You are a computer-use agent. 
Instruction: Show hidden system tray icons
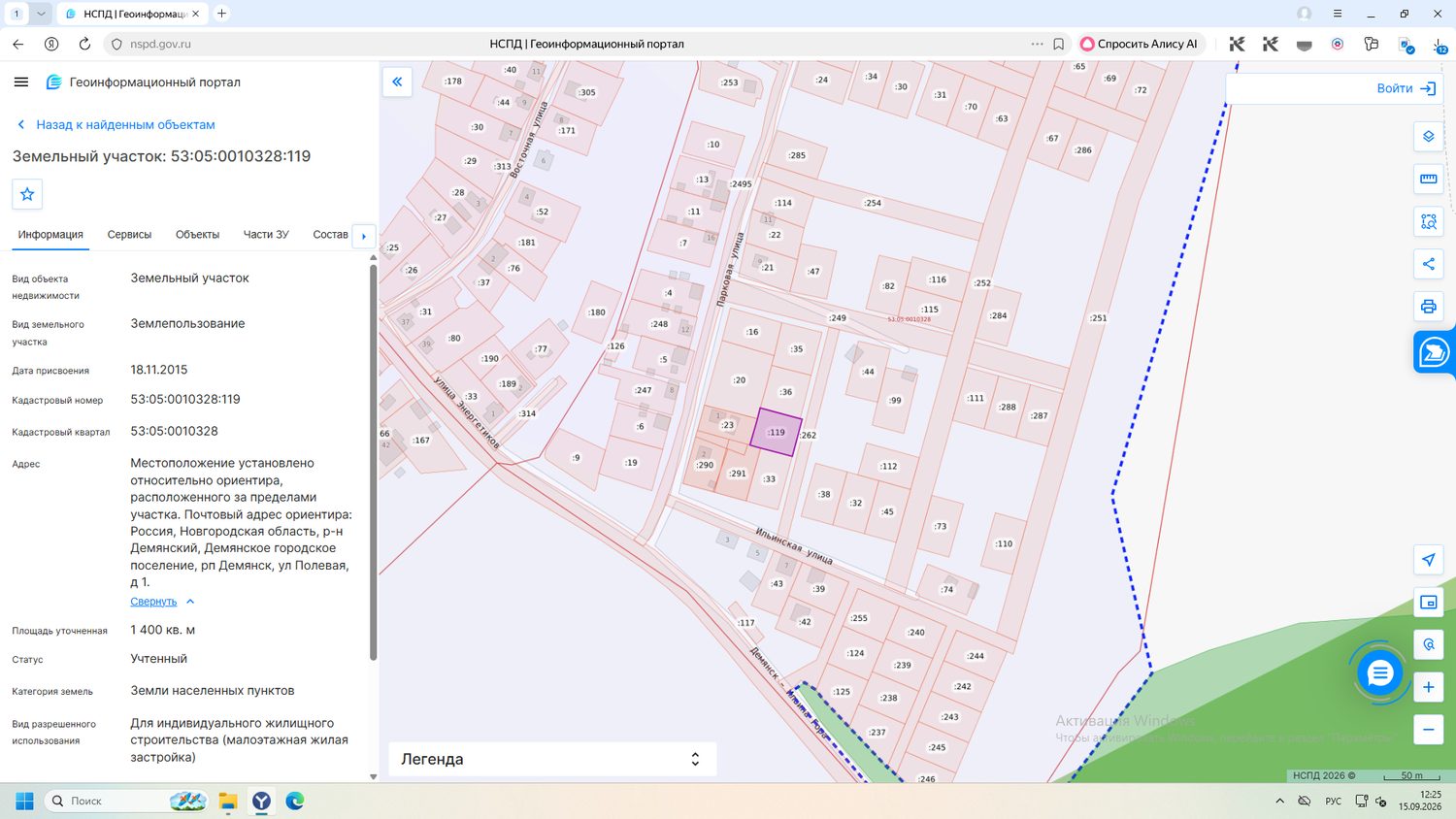[x=1279, y=801]
